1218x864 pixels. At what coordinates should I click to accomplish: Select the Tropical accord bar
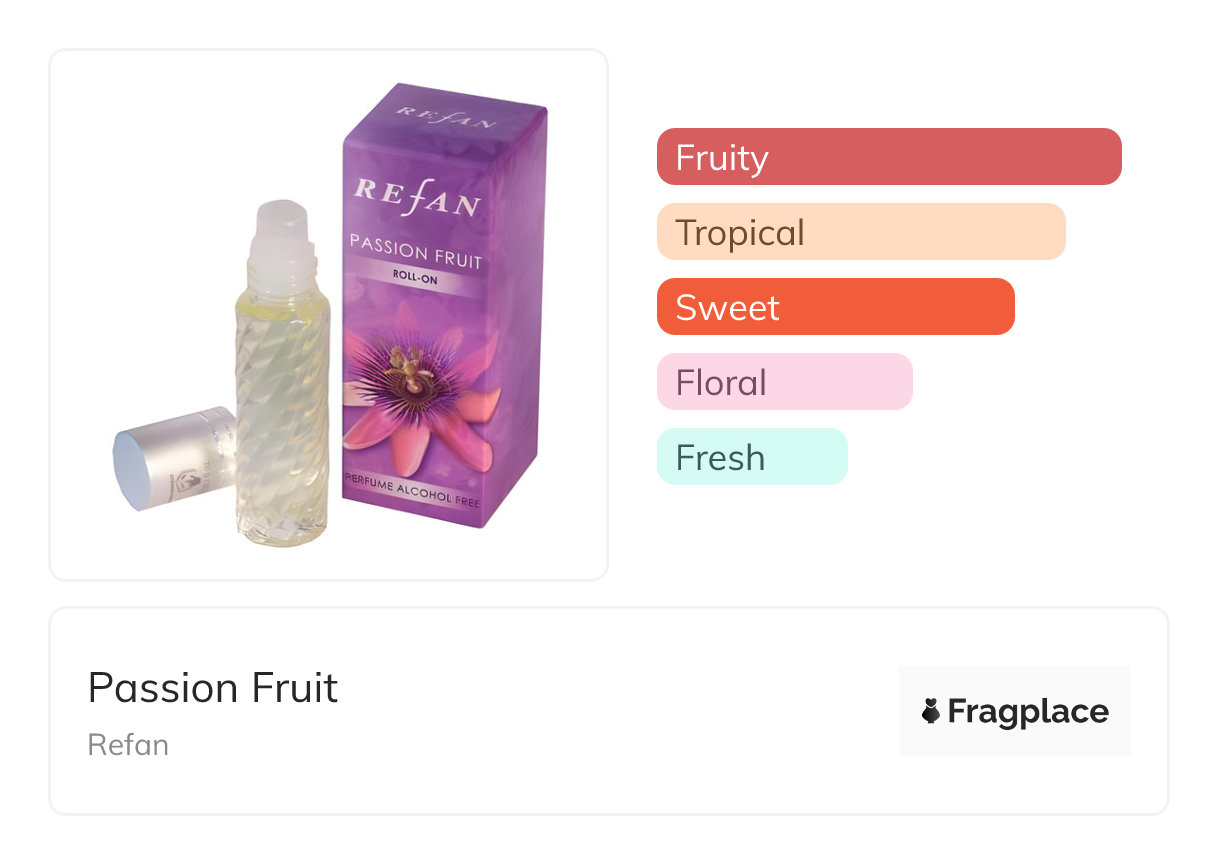coord(860,232)
